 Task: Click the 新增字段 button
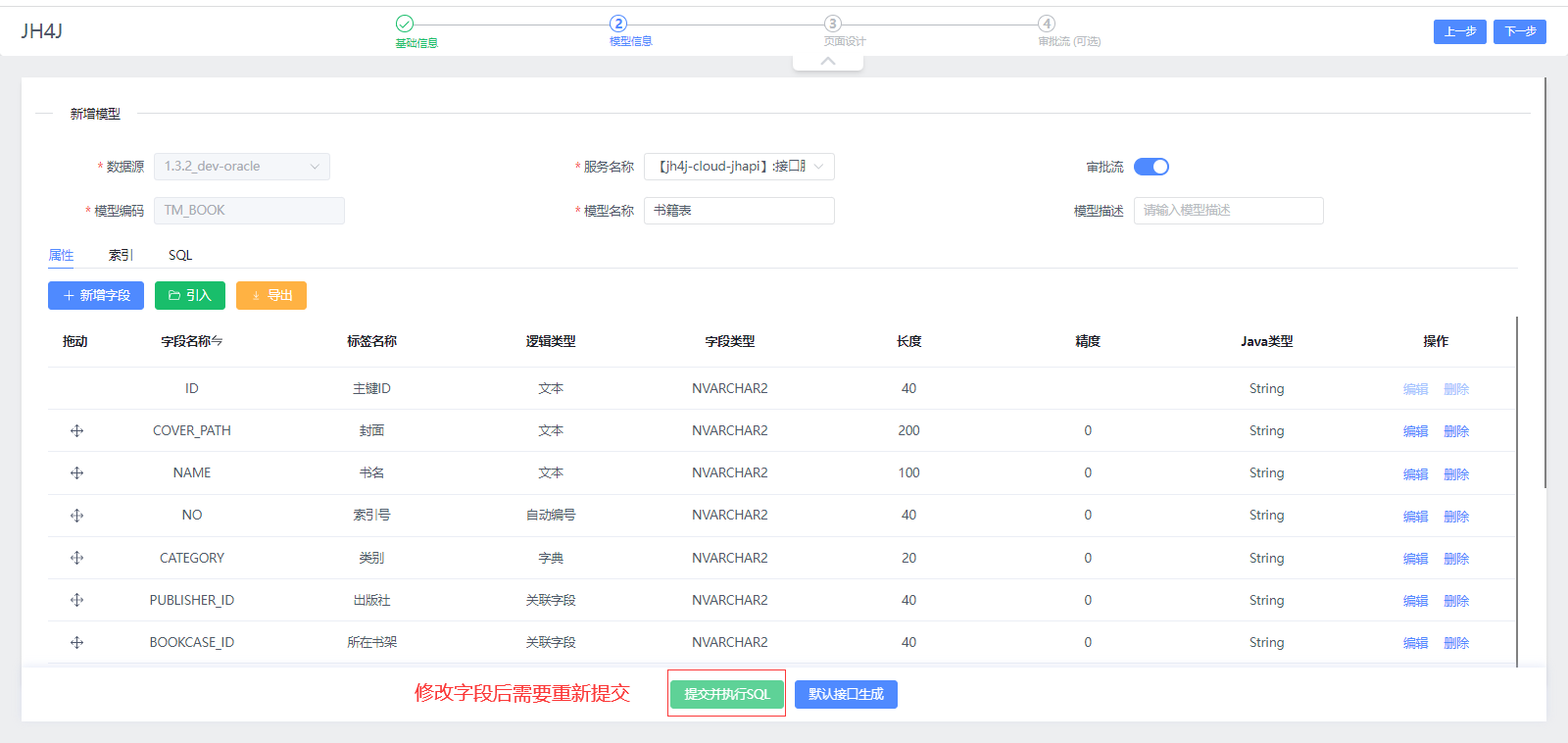96,295
